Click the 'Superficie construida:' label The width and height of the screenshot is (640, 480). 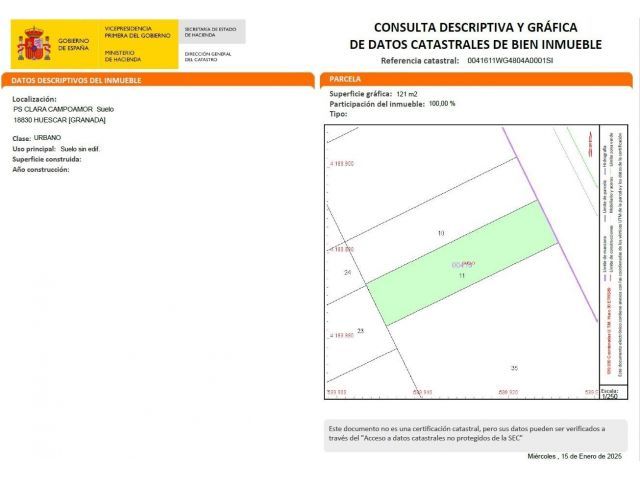(x=47, y=159)
